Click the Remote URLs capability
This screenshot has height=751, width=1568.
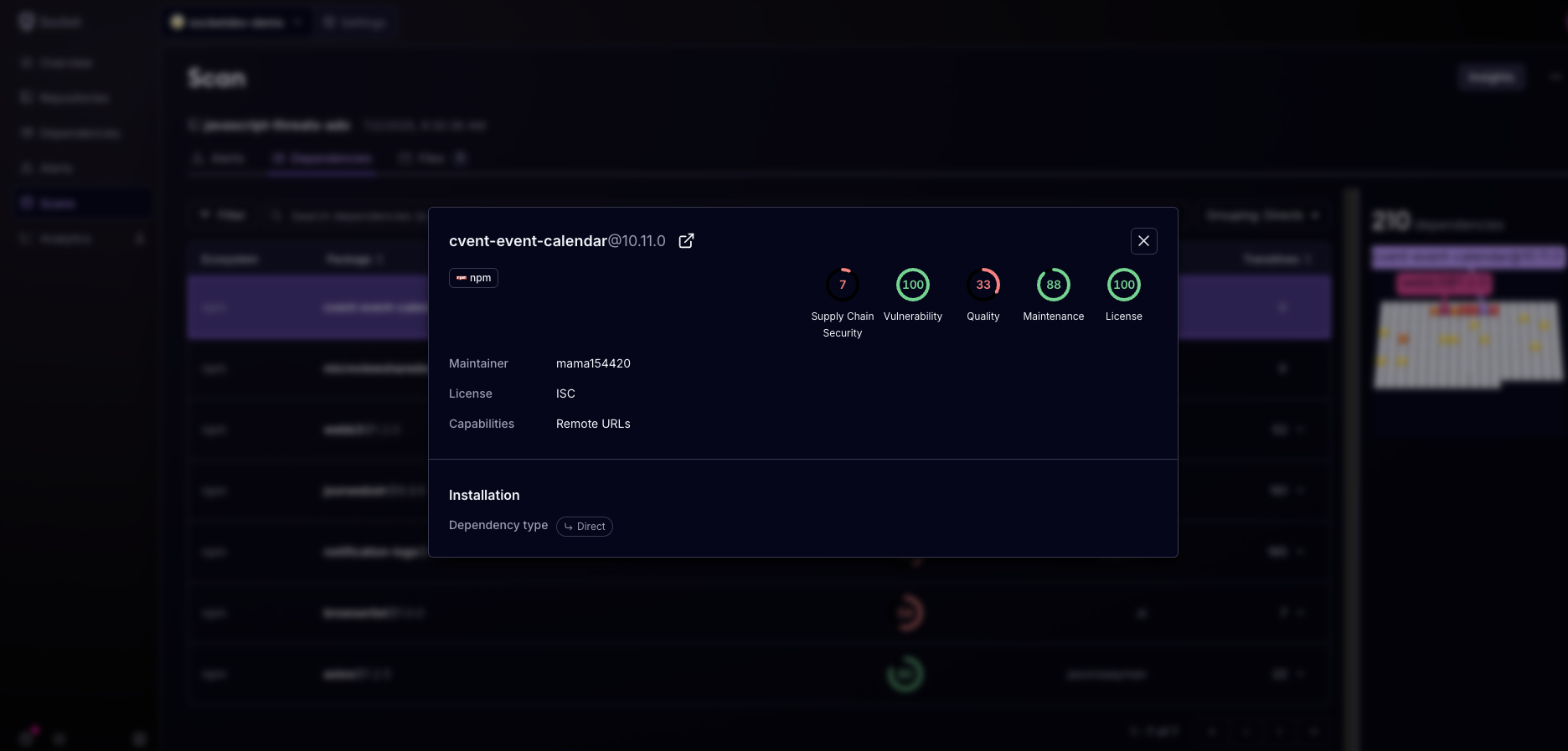coord(593,424)
